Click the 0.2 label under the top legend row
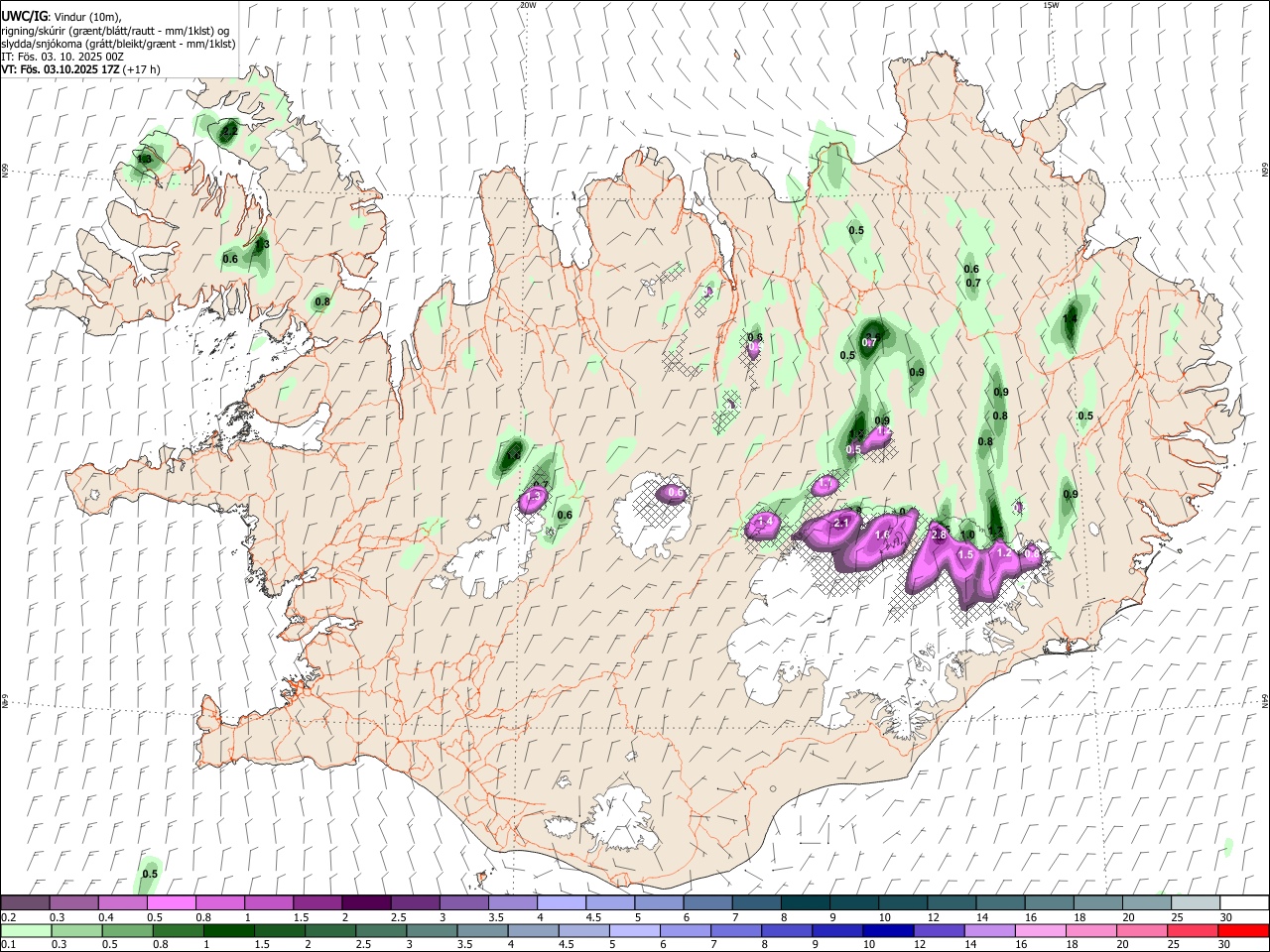The image size is (1270, 952). (x=8, y=917)
